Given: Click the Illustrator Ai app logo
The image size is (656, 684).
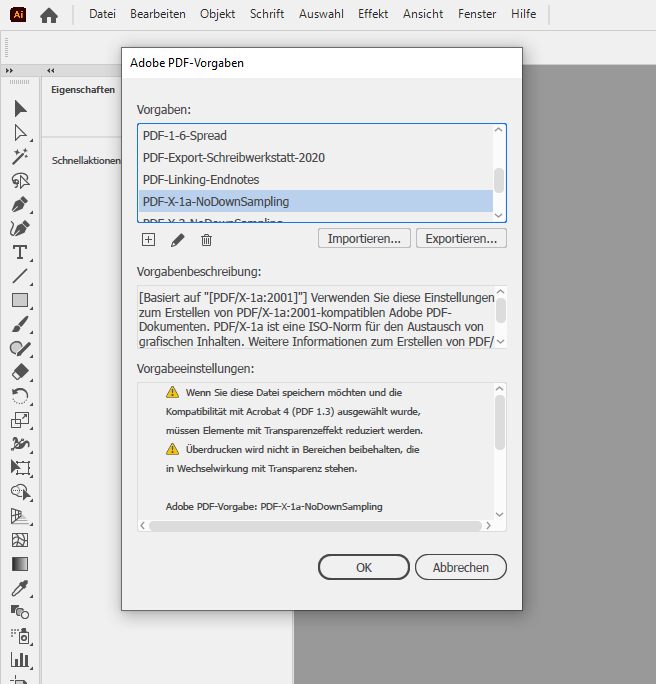Looking at the screenshot, I should pyautogui.click(x=18, y=14).
